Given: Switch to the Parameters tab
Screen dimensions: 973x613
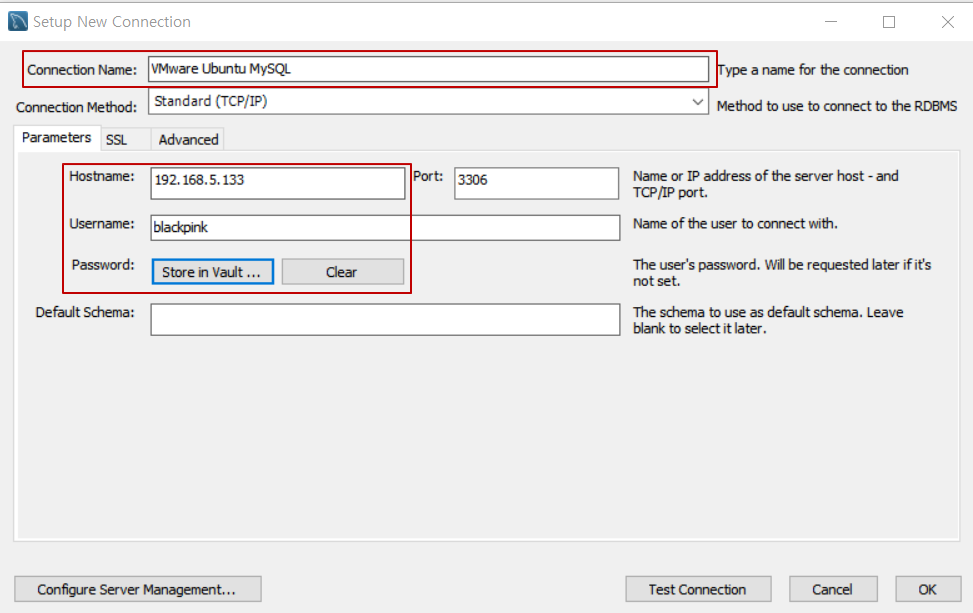Looking at the screenshot, I should pyautogui.click(x=56, y=138).
